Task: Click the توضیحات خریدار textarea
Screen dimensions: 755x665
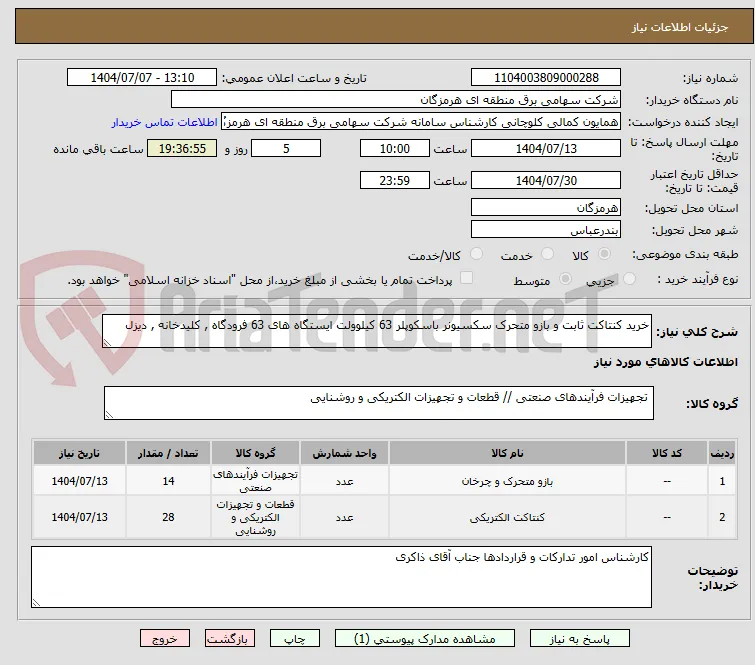Action: coord(341,577)
